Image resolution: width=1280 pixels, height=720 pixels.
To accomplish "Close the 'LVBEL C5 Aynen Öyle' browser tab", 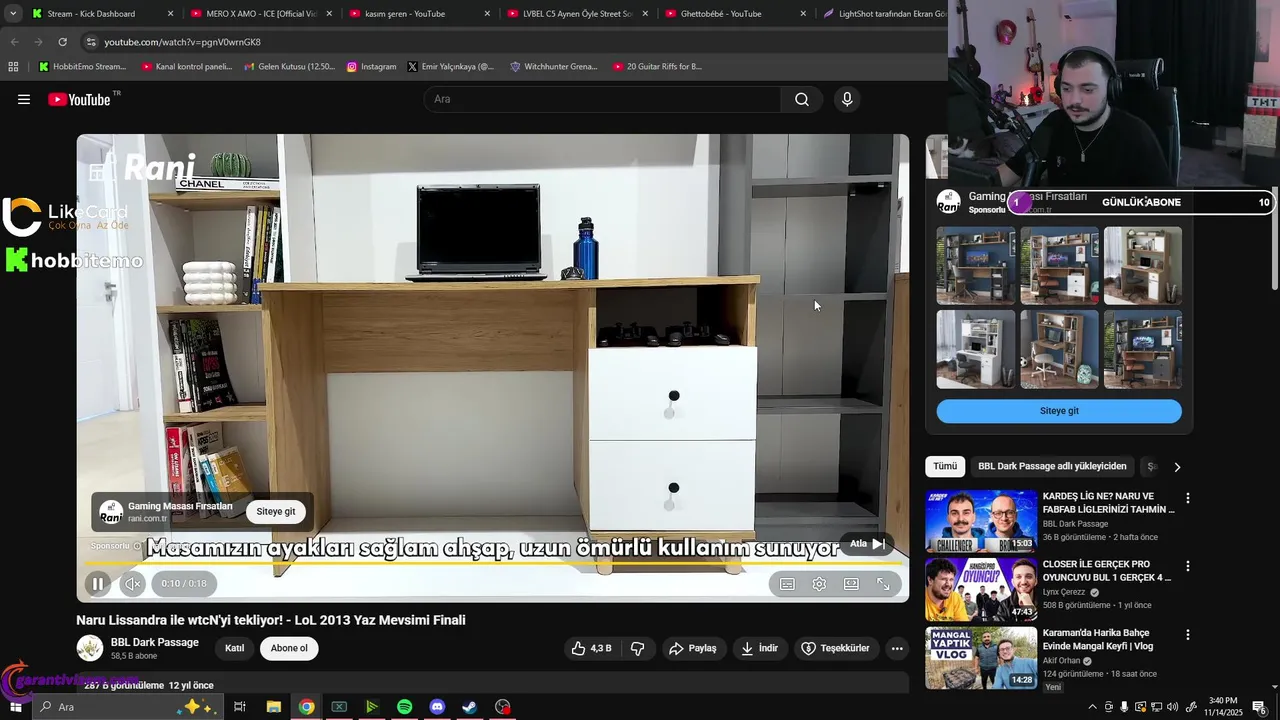I will coord(645,14).
